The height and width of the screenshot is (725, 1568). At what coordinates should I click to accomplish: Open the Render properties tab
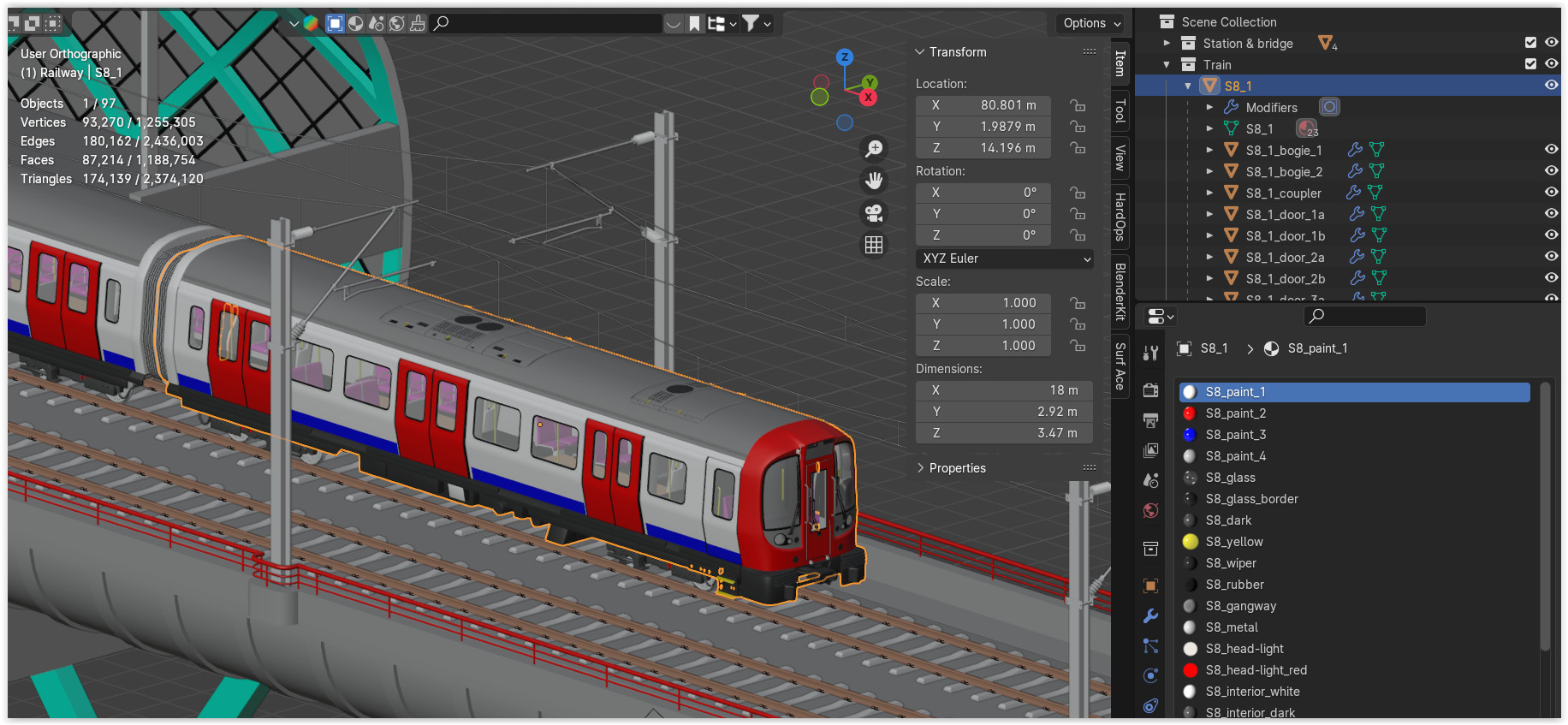click(1150, 389)
